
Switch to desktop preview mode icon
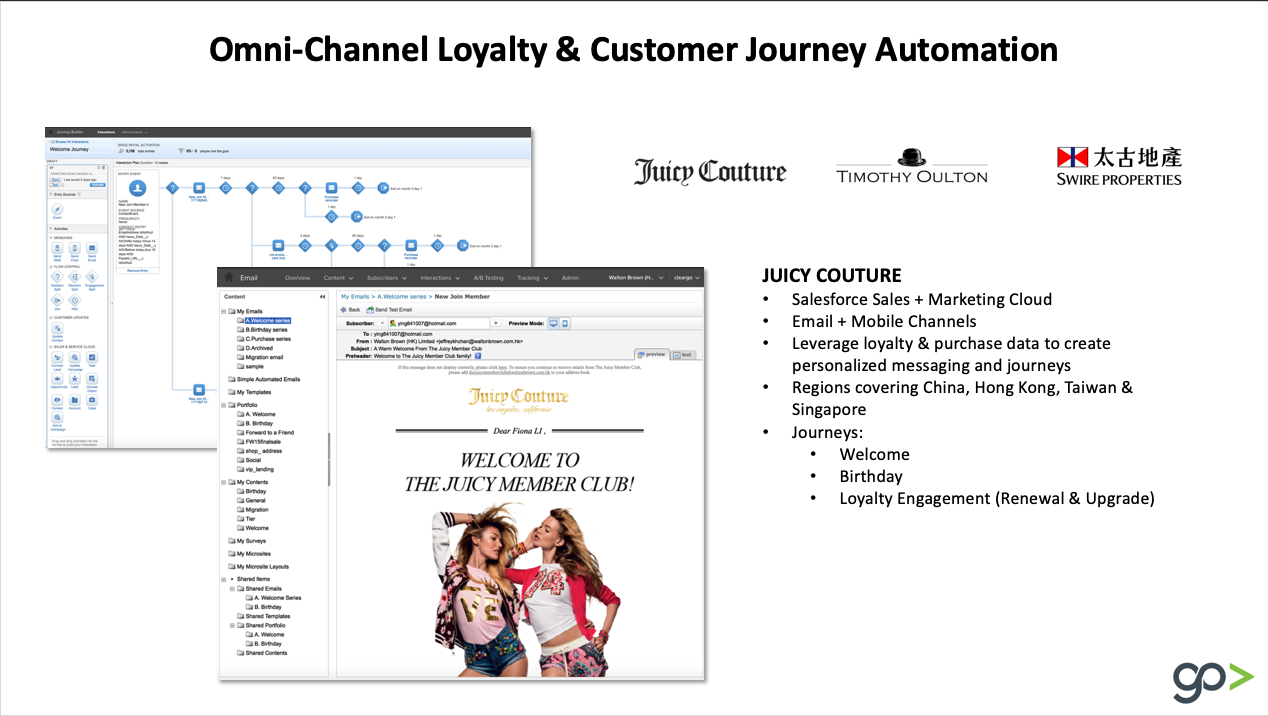click(553, 323)
